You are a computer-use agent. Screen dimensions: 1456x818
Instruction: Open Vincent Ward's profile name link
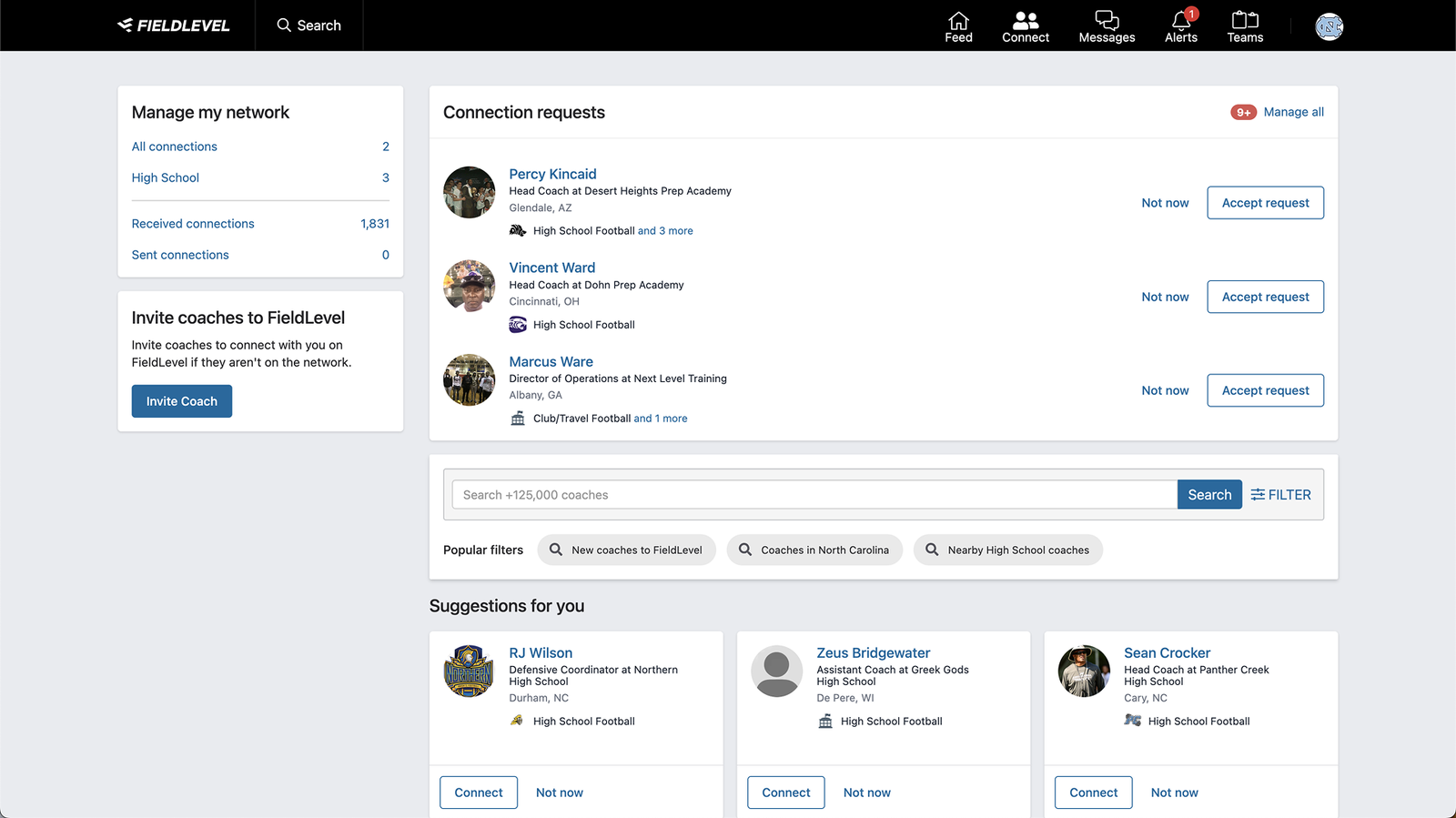coord(551,268)
